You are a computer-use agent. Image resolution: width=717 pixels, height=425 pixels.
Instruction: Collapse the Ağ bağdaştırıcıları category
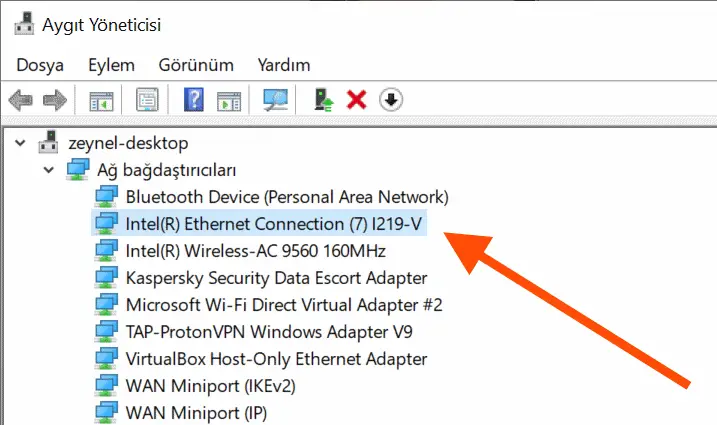(48, 170)
